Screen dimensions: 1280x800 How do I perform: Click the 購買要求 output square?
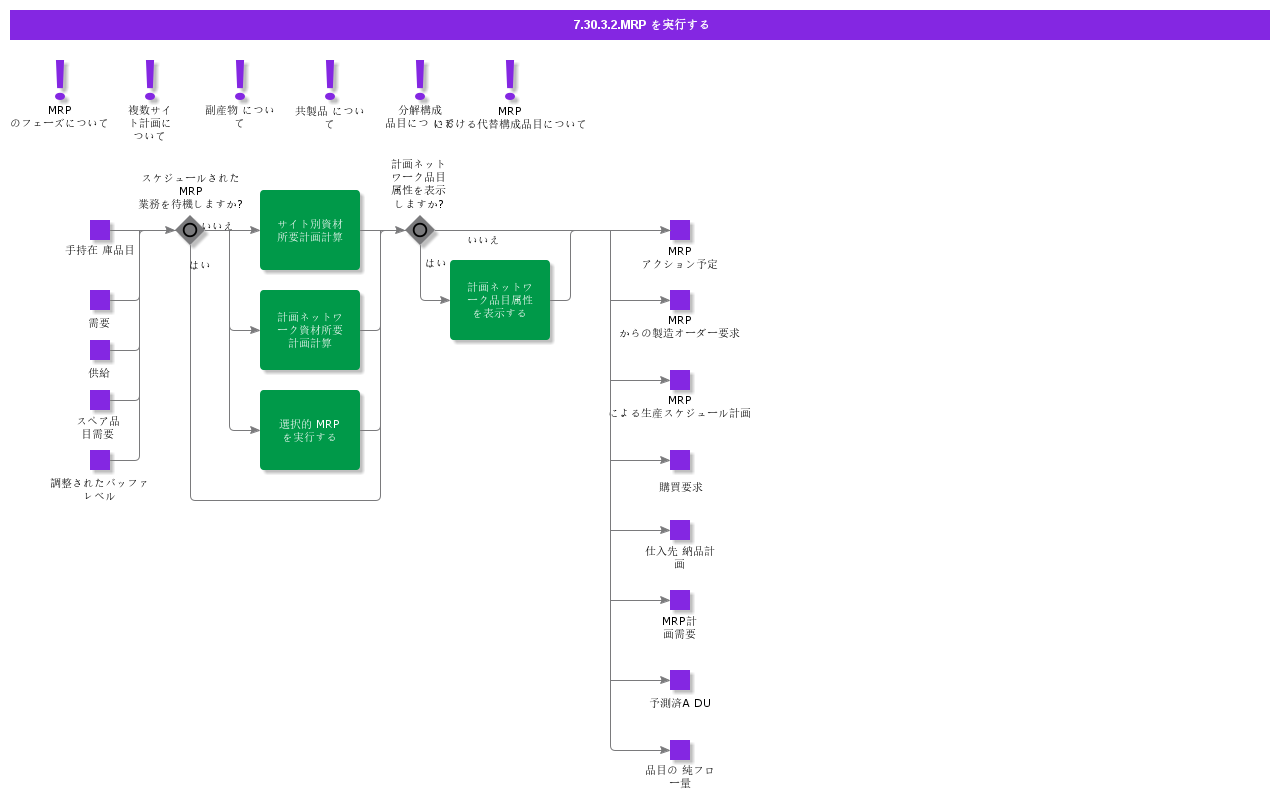(680, 460)
